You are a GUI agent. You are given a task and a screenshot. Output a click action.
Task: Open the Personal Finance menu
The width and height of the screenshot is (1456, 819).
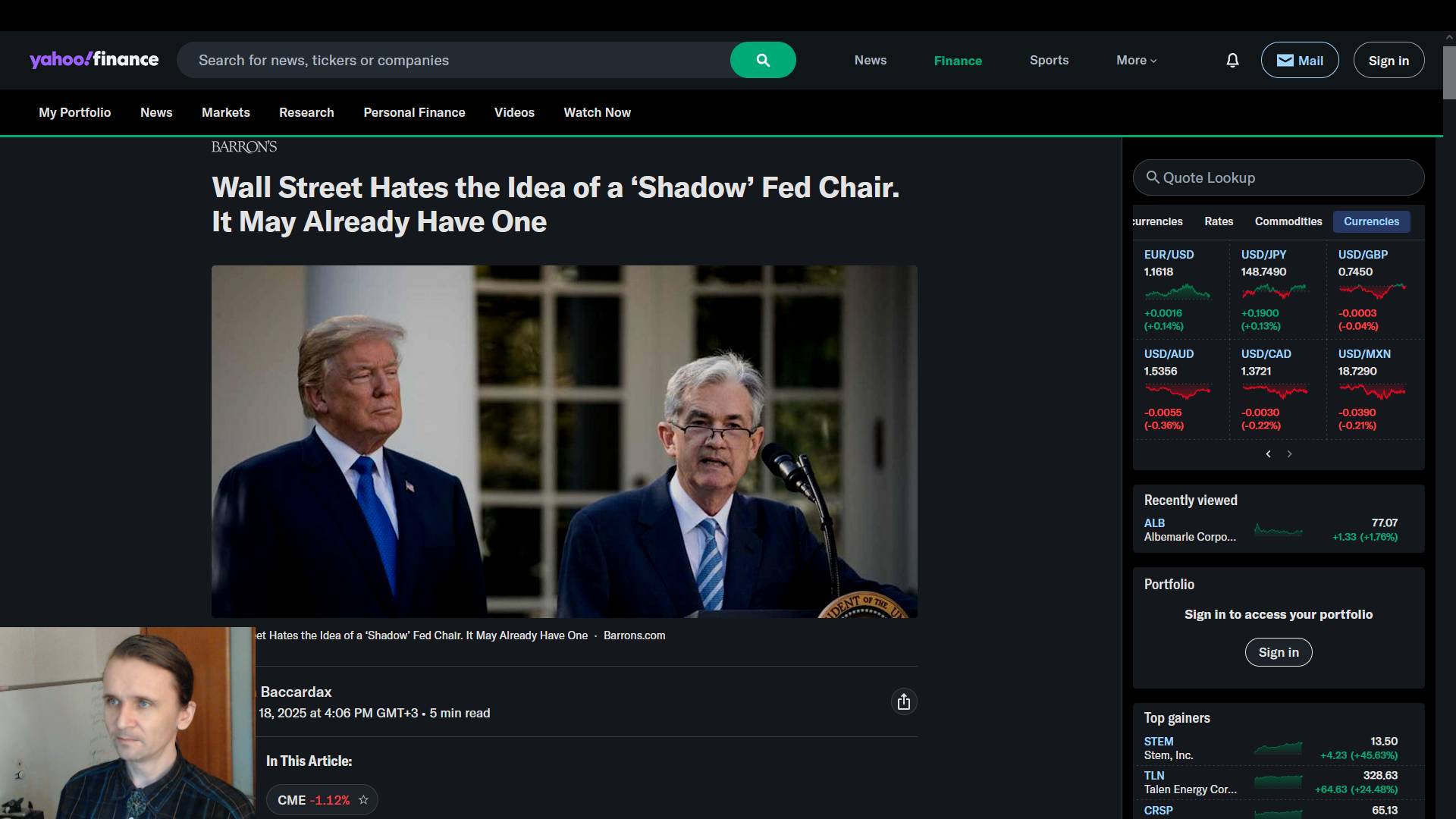(x=414, y=112)
